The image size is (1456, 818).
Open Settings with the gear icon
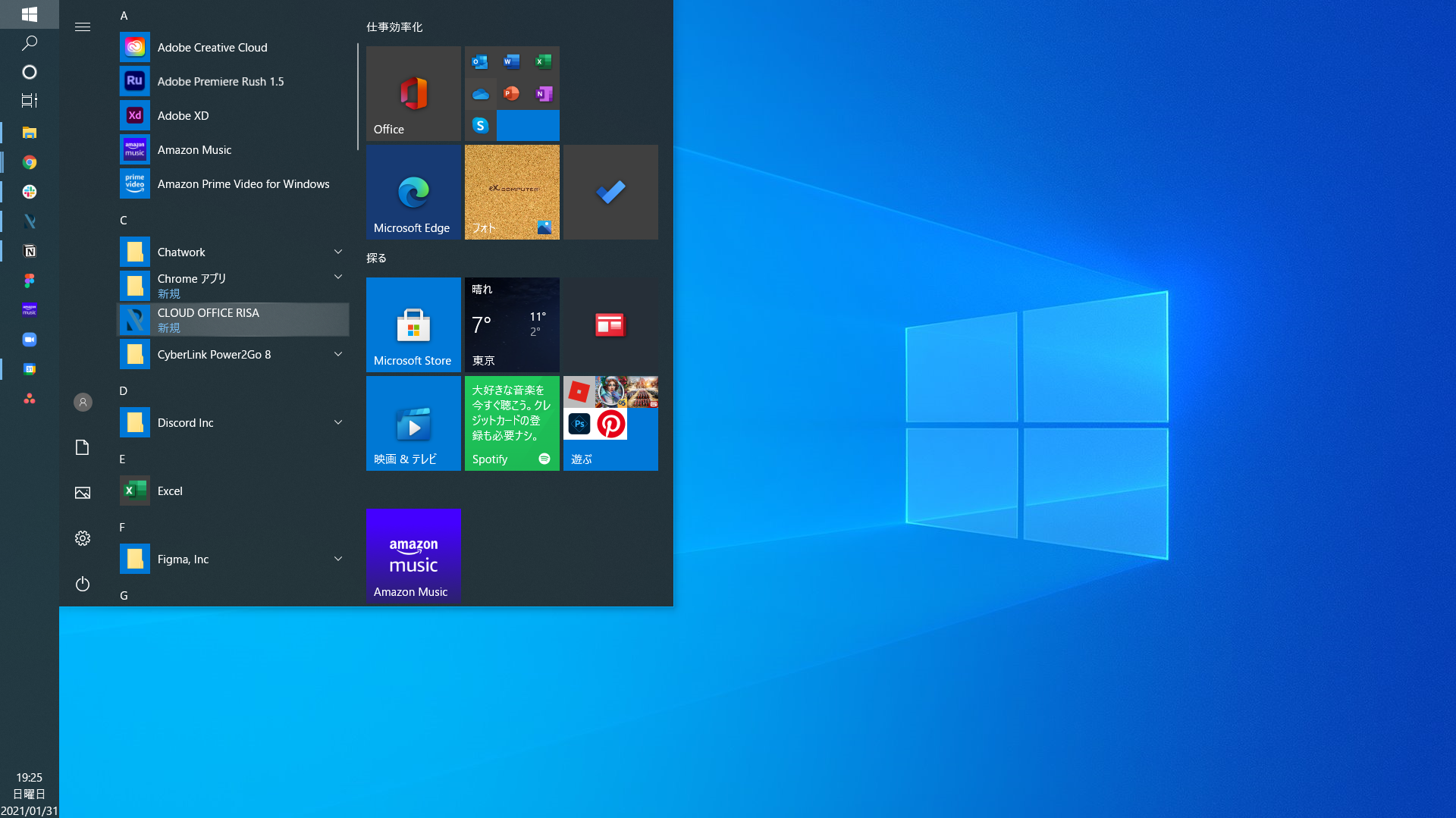pyautogui.click(x=83, y=538)
